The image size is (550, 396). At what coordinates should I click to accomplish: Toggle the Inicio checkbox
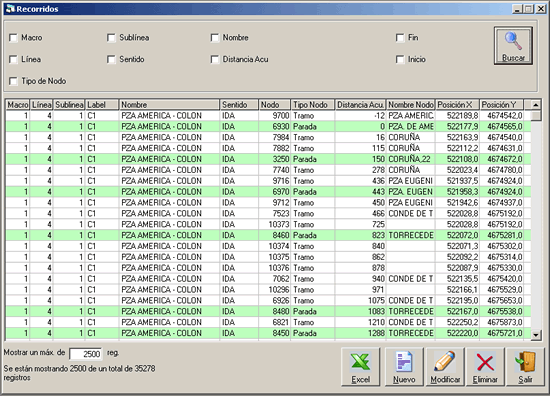[400, 59]
